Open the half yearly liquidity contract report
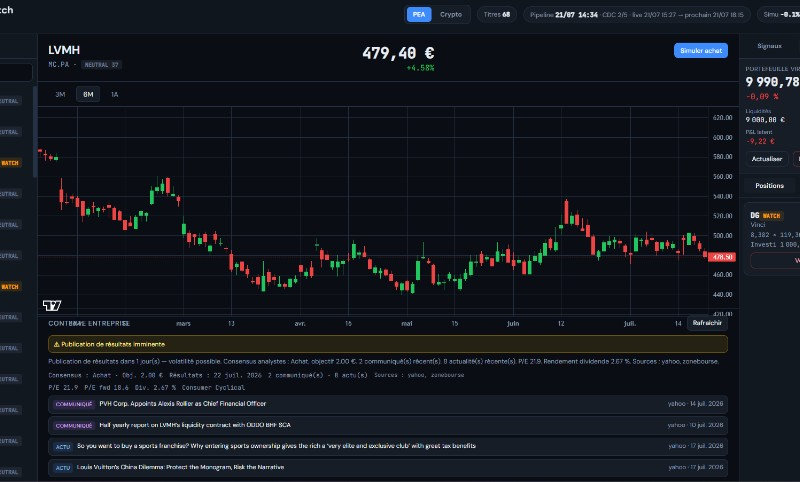The height and width of the screenshot is (482, 800). pos(388,425)
